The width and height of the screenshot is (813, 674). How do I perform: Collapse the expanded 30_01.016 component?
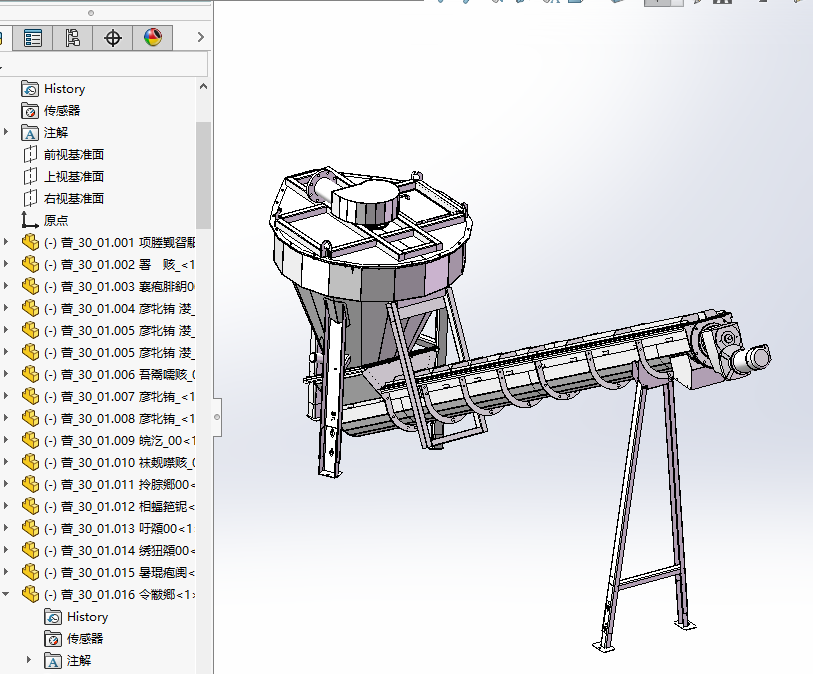[x=6, y=594]
